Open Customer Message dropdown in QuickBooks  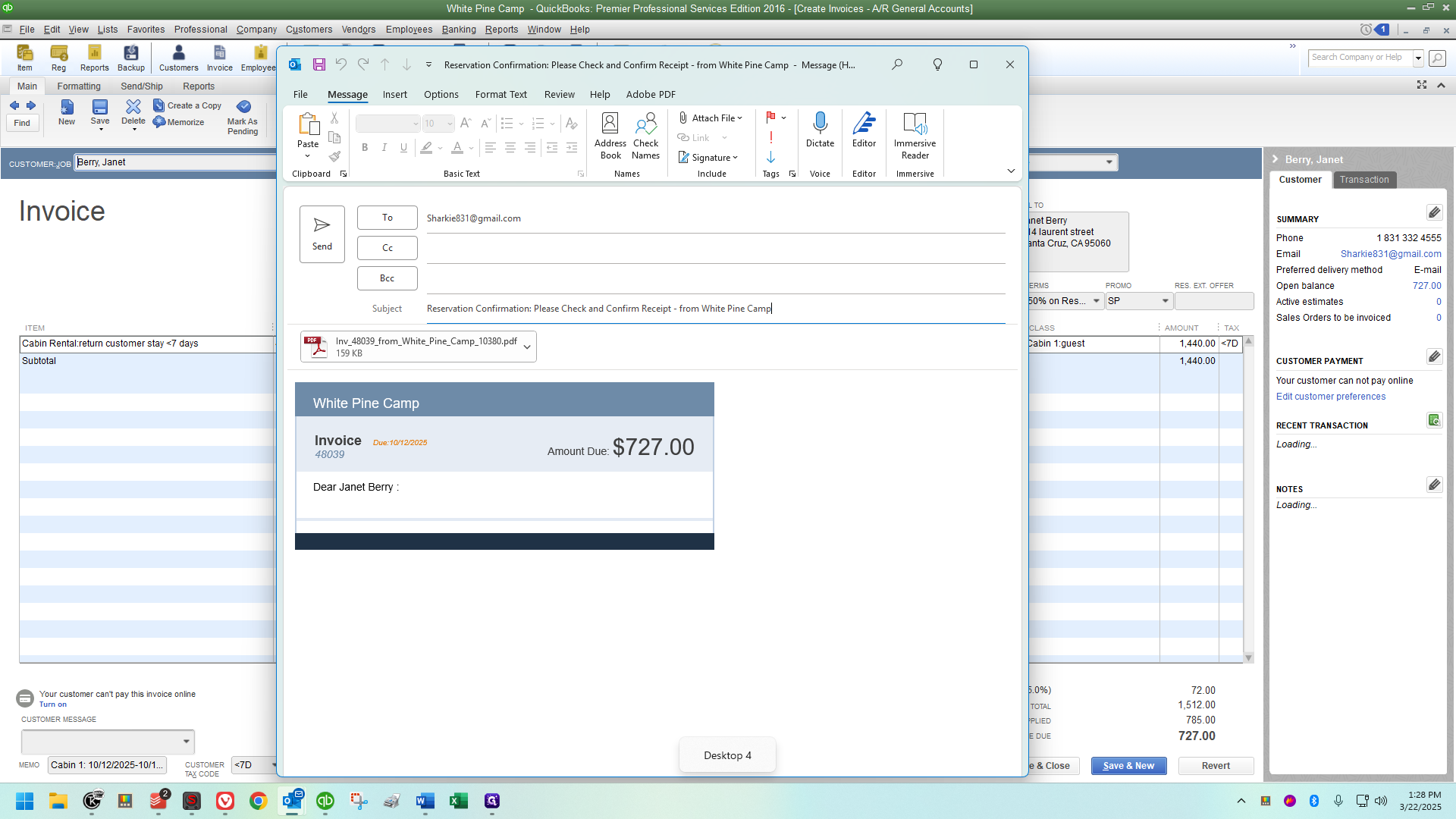186,741
